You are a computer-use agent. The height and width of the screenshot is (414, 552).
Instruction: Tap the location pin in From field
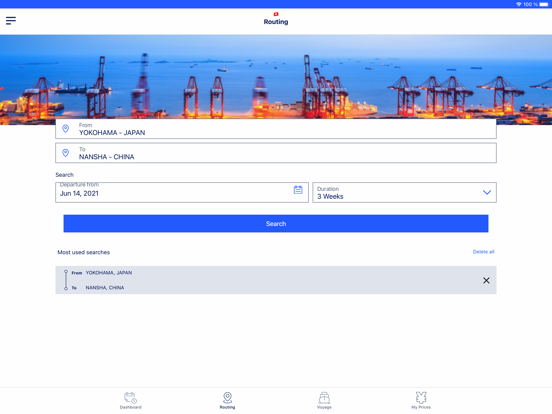click(x=65, y=129)
